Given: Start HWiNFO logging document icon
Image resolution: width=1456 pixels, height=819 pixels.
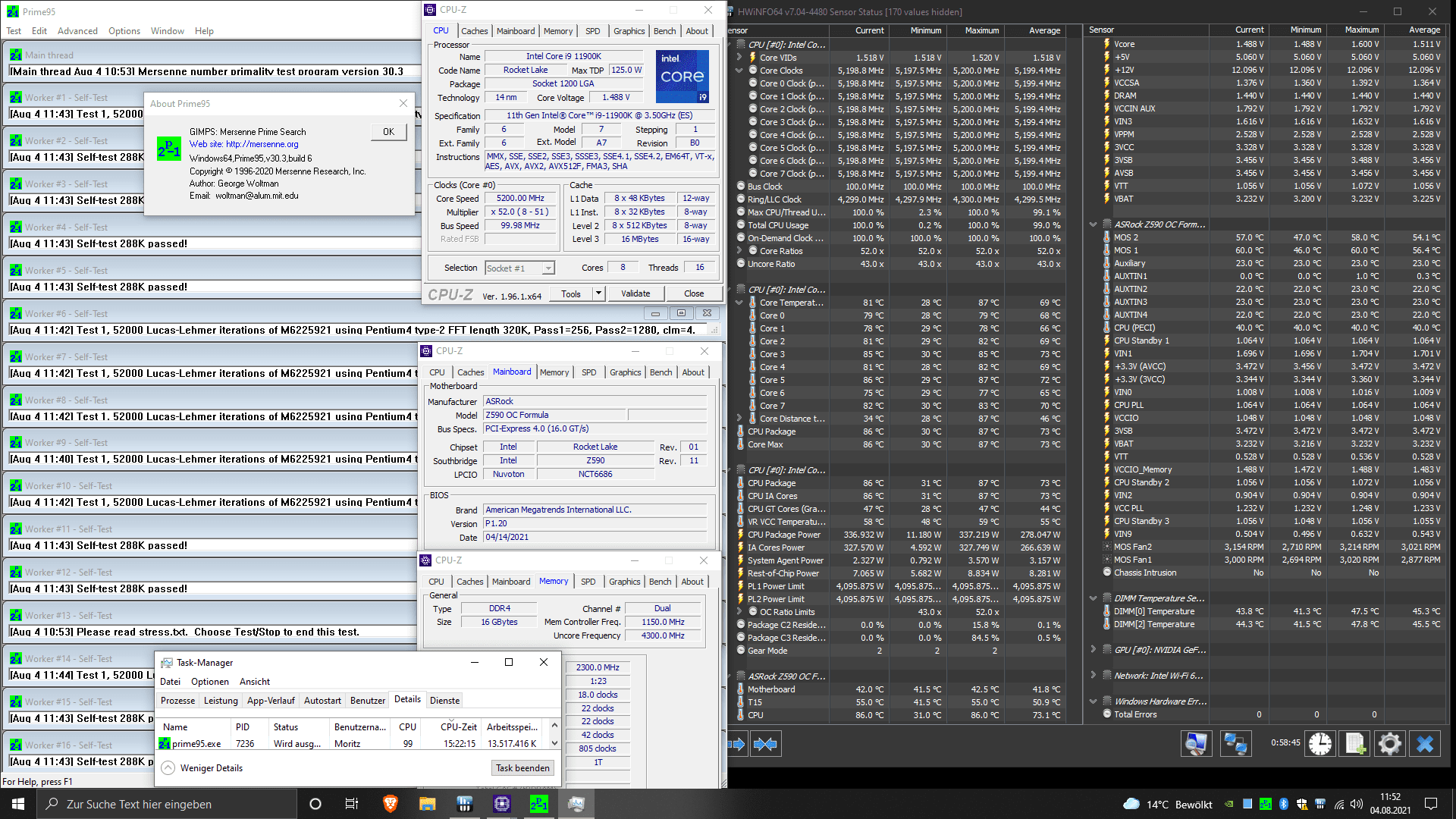Looking at the screenshot, I should click(x=1355, y=744).
